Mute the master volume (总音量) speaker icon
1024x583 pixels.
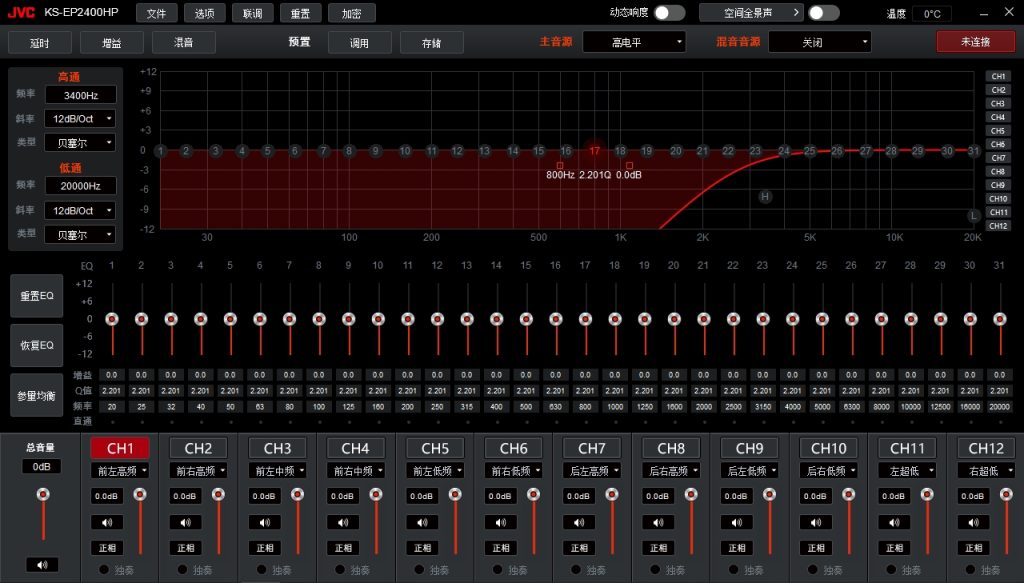click(42, 565)
